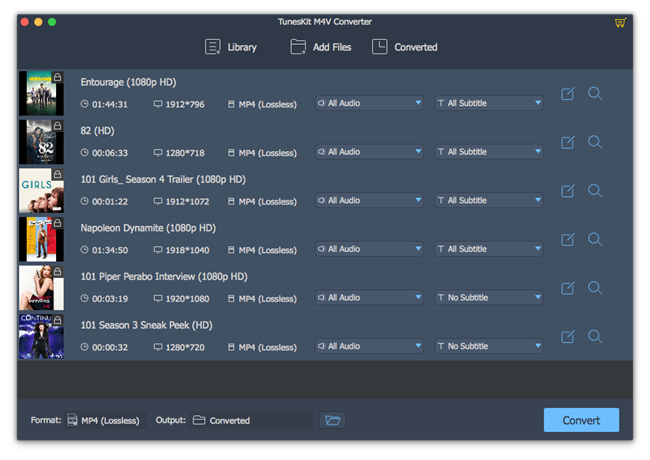
Task: Open the No Subtitle dropdown for Piper Perabo Interview
Action: click(489, 297)
